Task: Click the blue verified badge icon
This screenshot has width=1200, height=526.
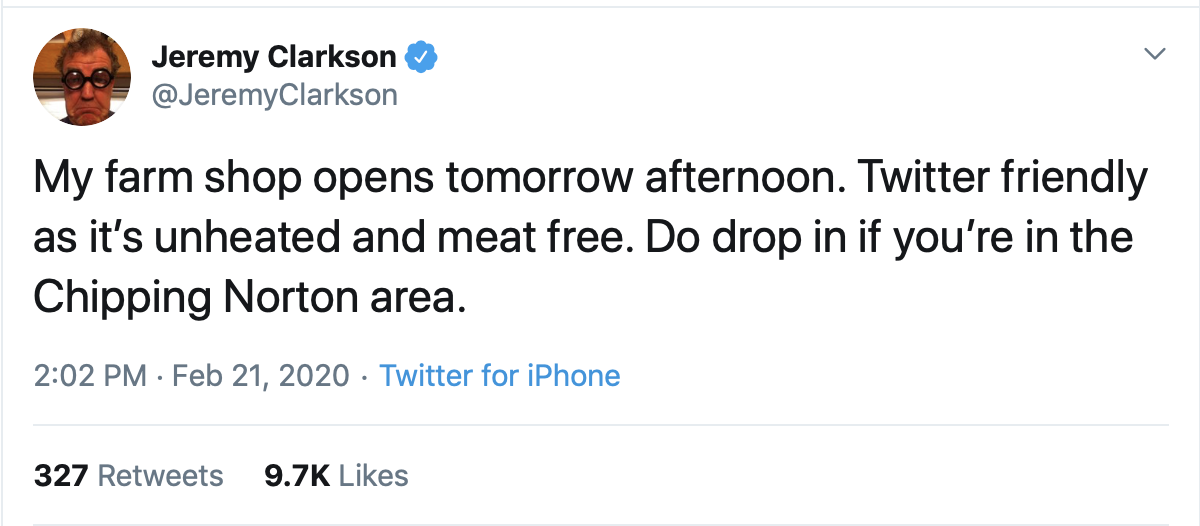Action: pyautogui.click(x=422, y=58)
